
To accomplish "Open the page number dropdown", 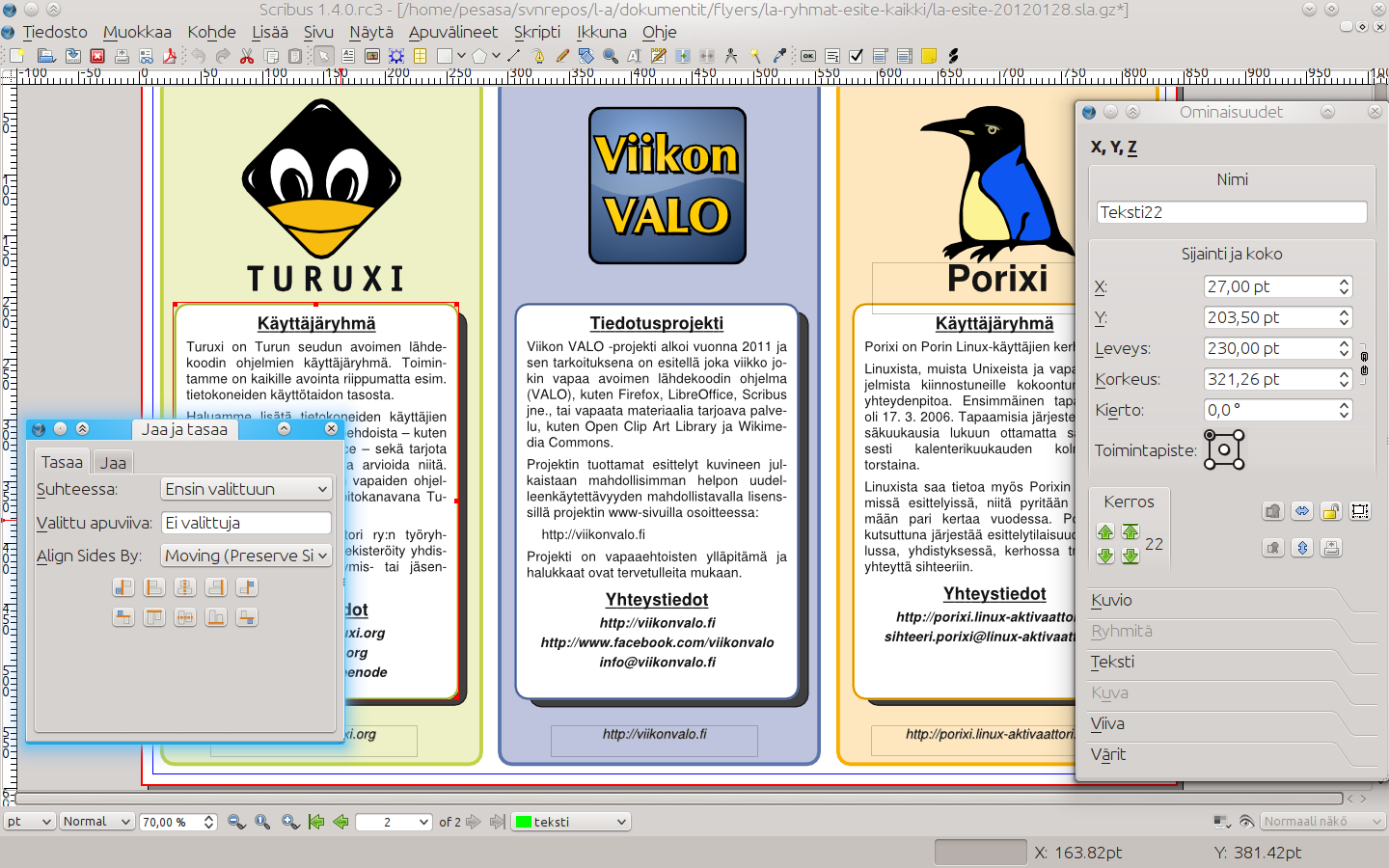I will [x=394, y=822].
